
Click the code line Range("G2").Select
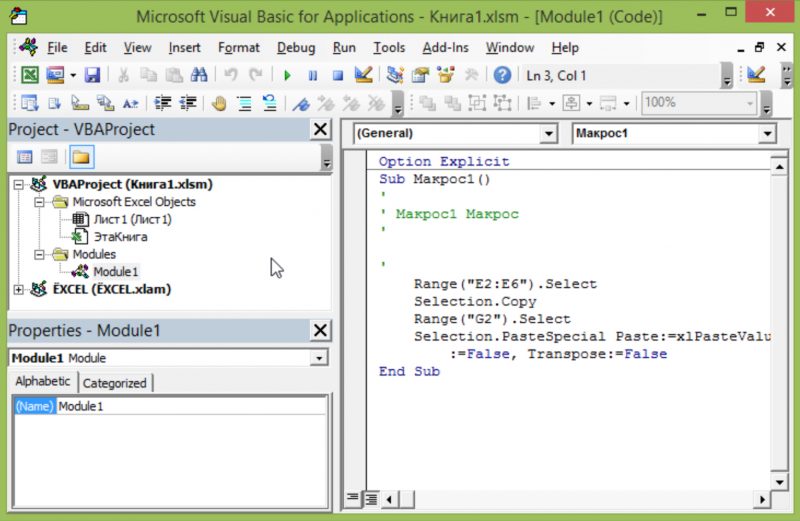click(x=492, y=319)
